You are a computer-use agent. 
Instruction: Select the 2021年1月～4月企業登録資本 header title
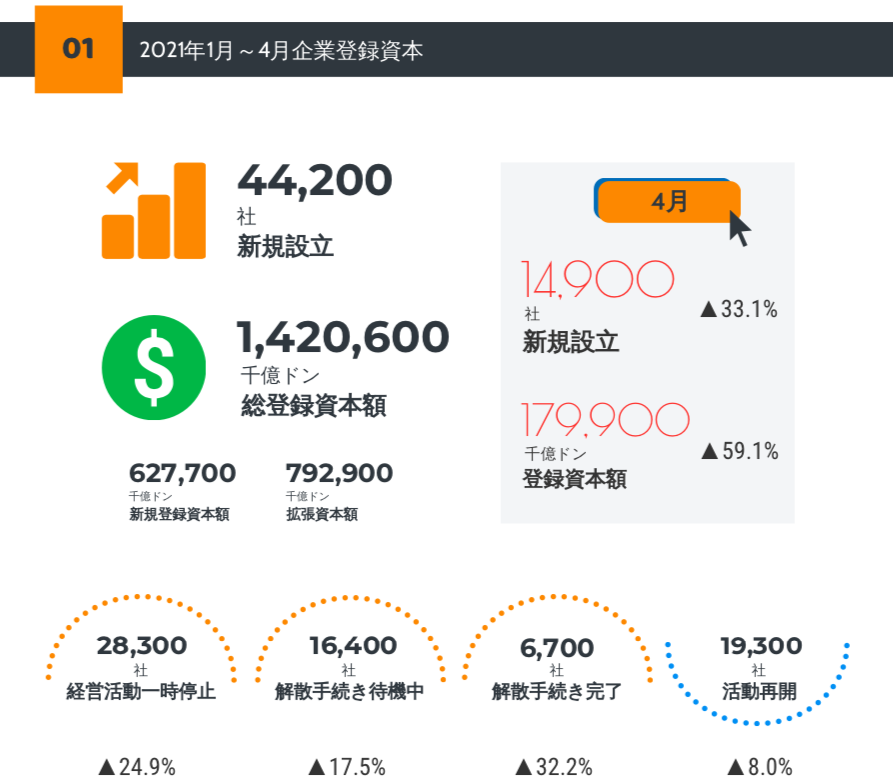click(x=281, y=50)
